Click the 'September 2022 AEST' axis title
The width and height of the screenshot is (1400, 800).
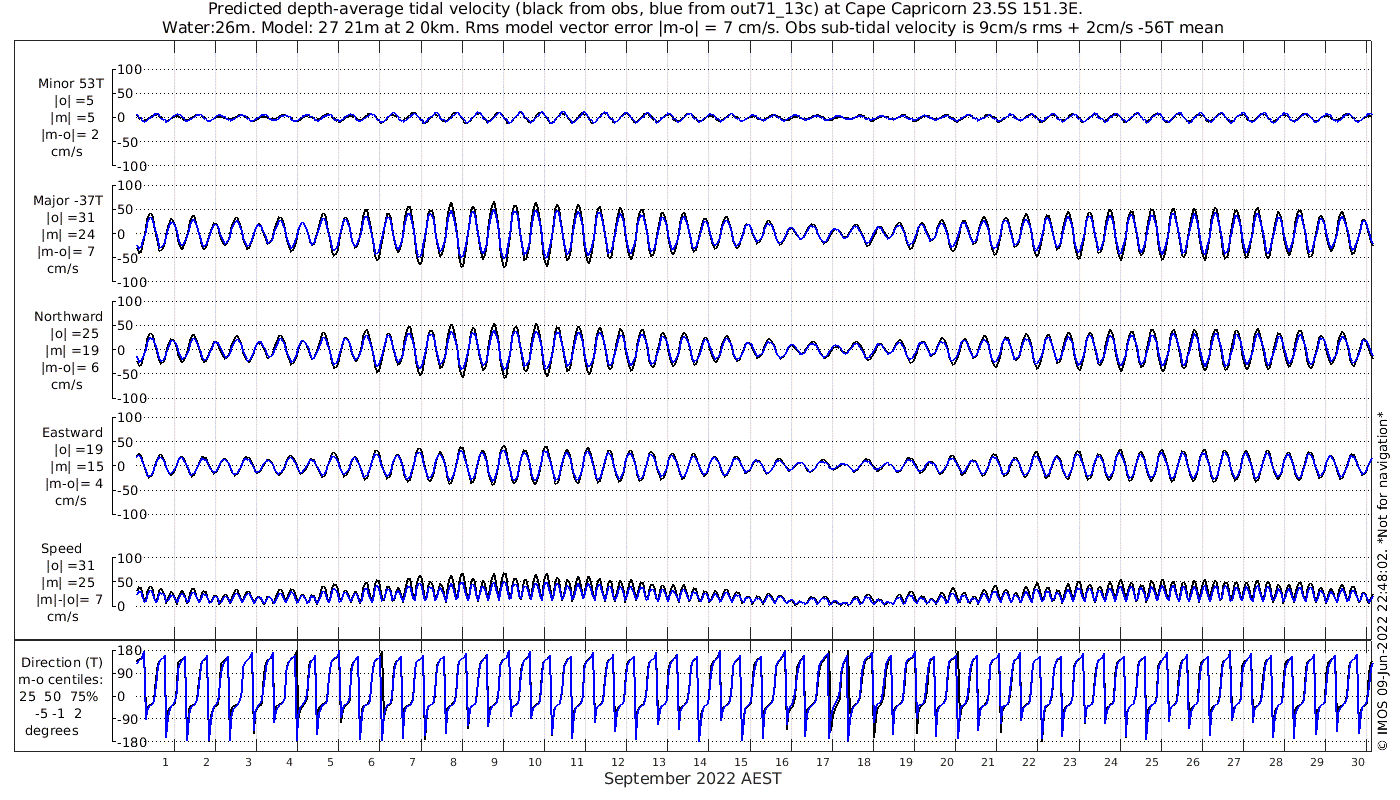pos(692,779)
